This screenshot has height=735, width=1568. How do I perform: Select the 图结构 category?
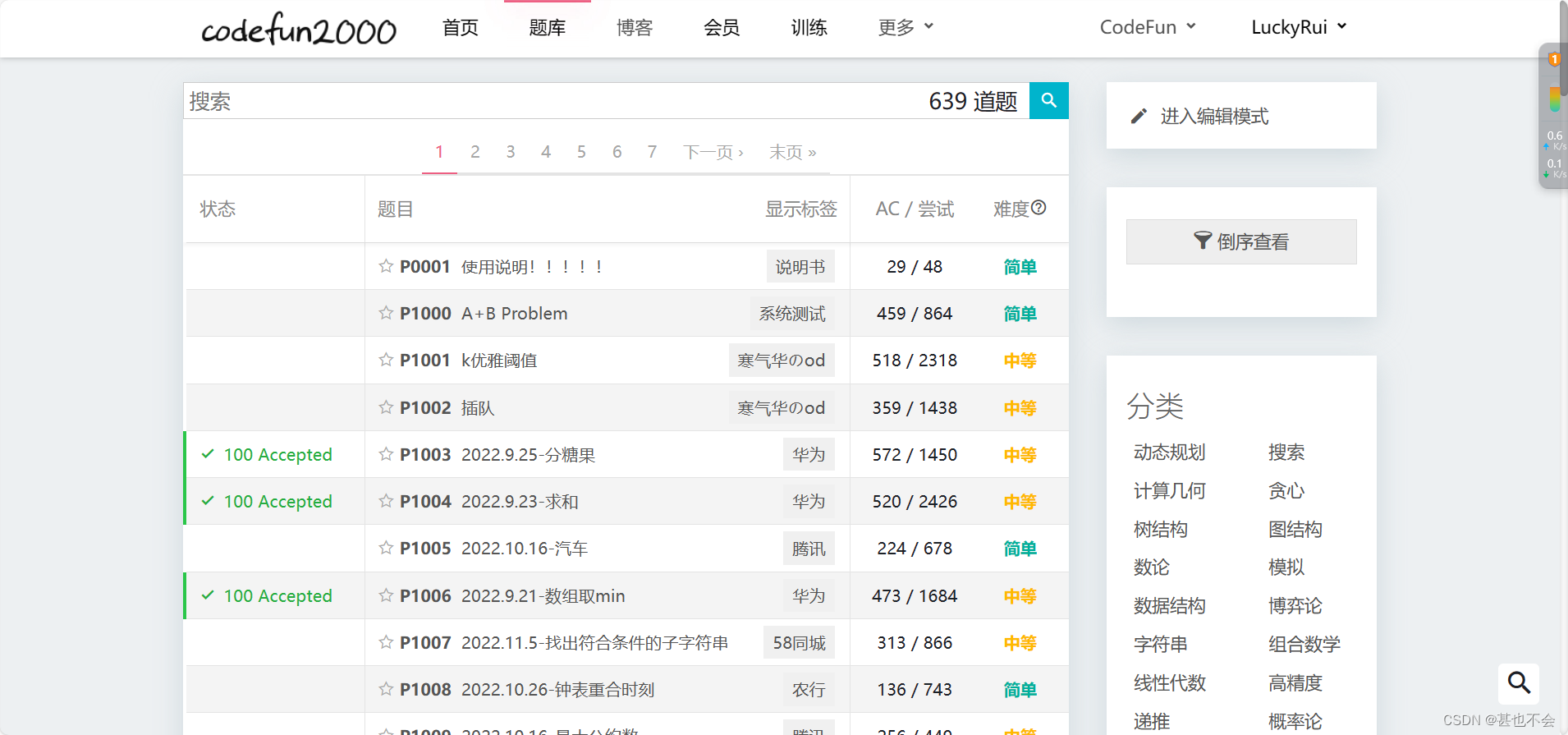pyautogui.click(x=1295, y=529)
